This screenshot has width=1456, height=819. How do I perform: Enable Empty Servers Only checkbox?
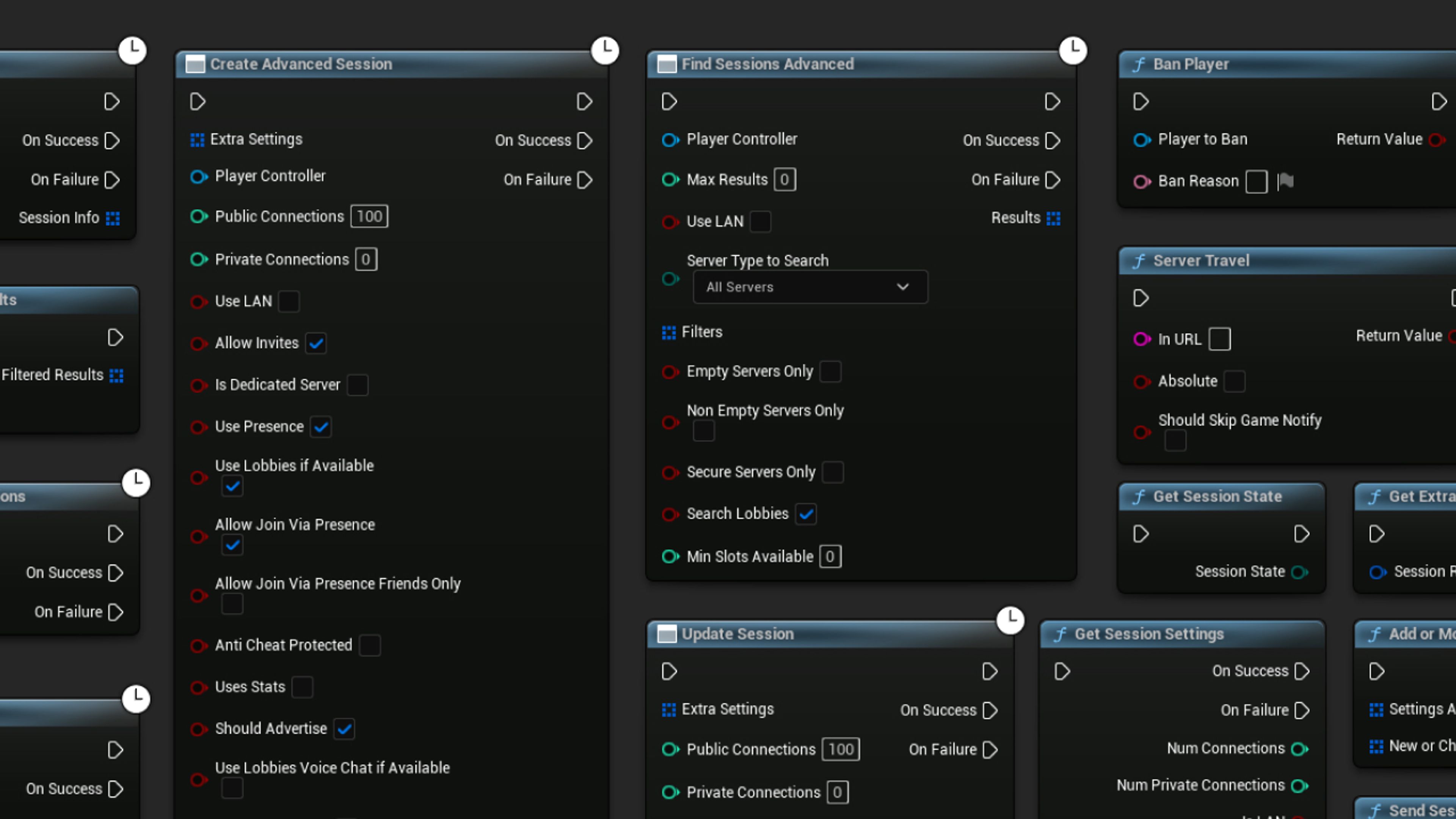pos(830,372)
